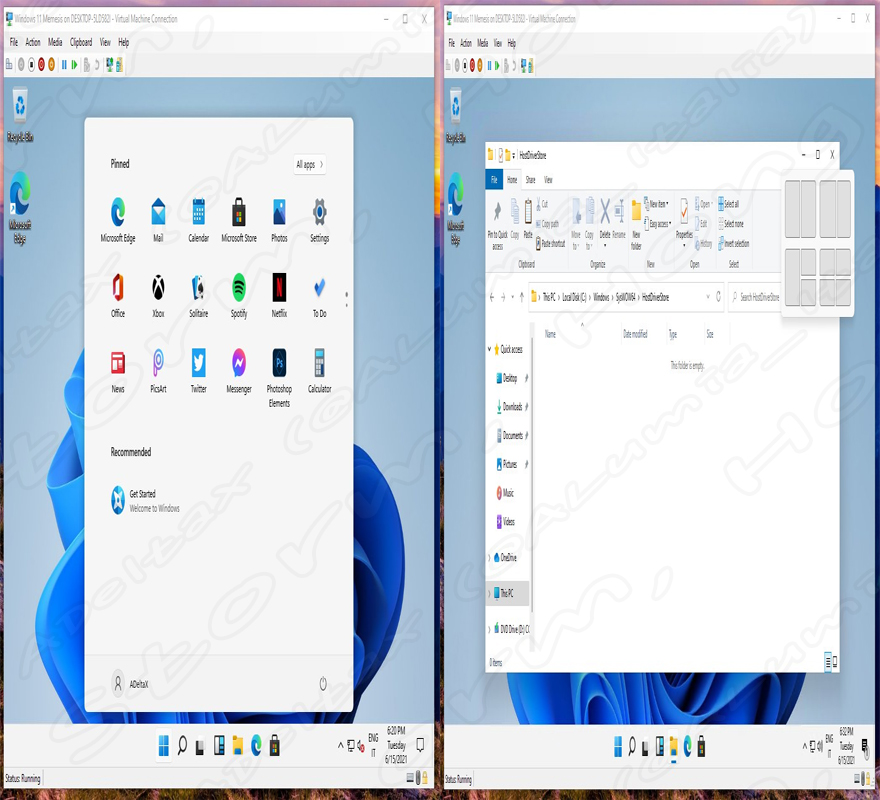Click Windows in the address breadcrumb

click(601, 297)
